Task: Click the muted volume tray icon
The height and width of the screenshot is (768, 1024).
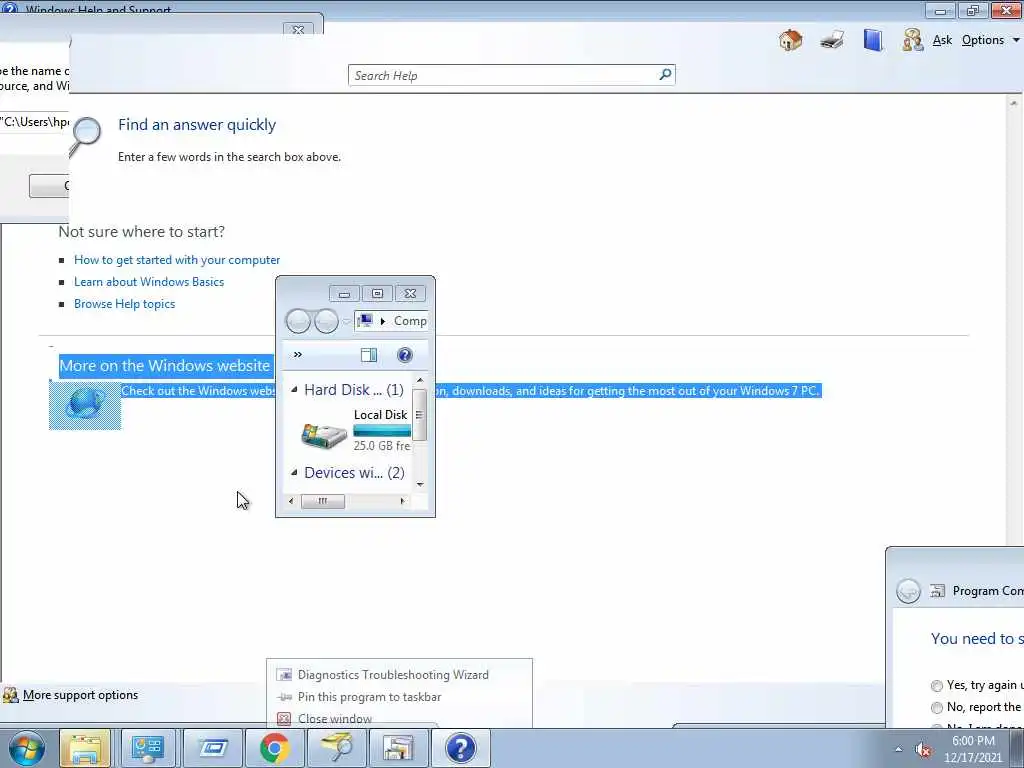Action: point(923,750)
